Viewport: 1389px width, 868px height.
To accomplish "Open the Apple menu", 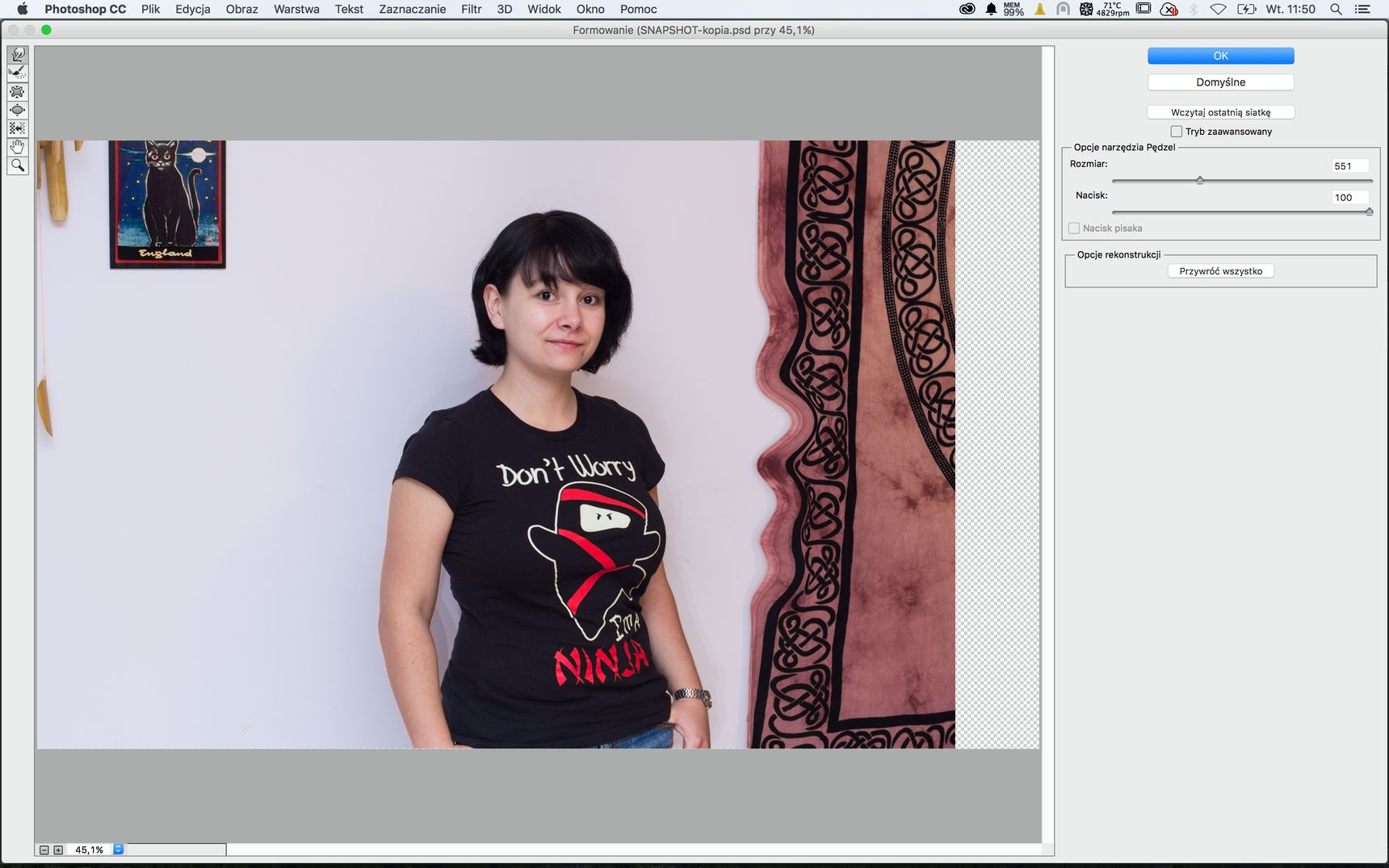I will [22, 9].
